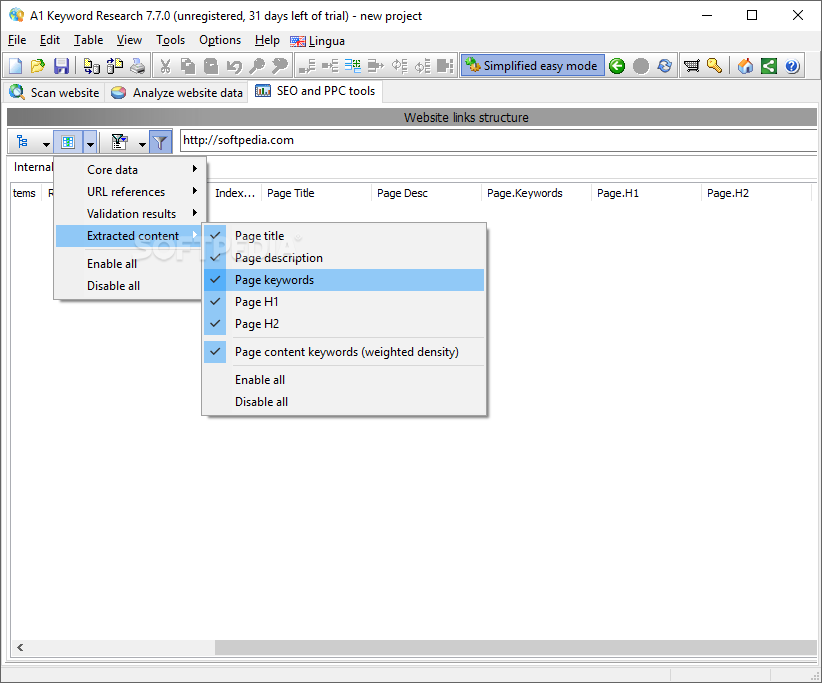Create a new project with blank-page icon
The height and width of the screenshot is (683, 822).
click(x=16, y=66)
